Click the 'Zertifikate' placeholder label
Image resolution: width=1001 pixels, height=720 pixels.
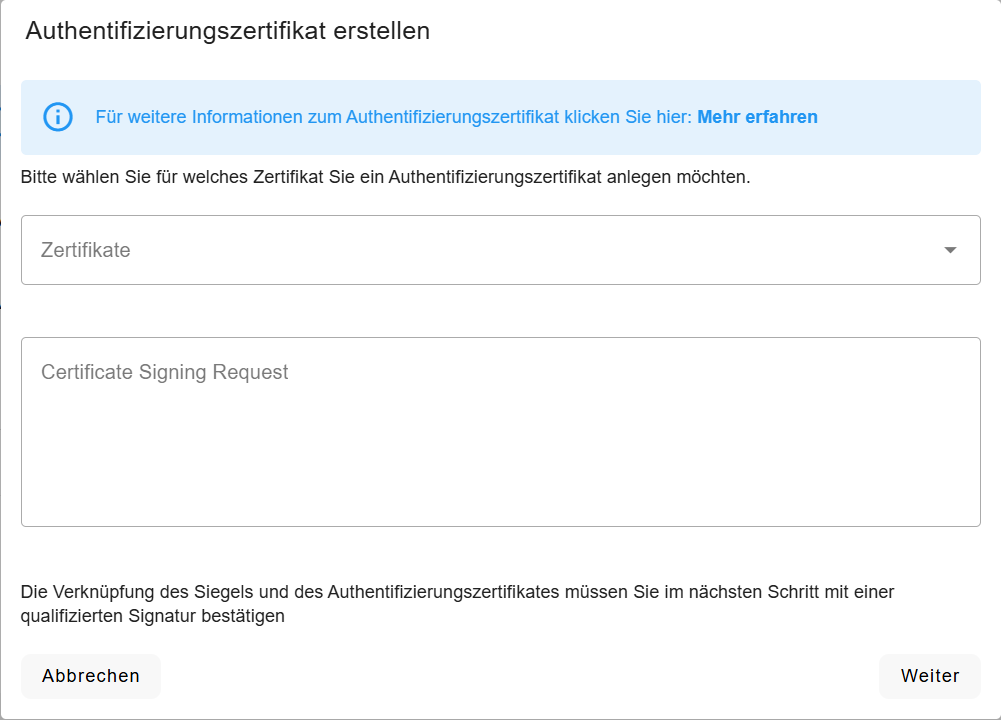click(86, 250)
